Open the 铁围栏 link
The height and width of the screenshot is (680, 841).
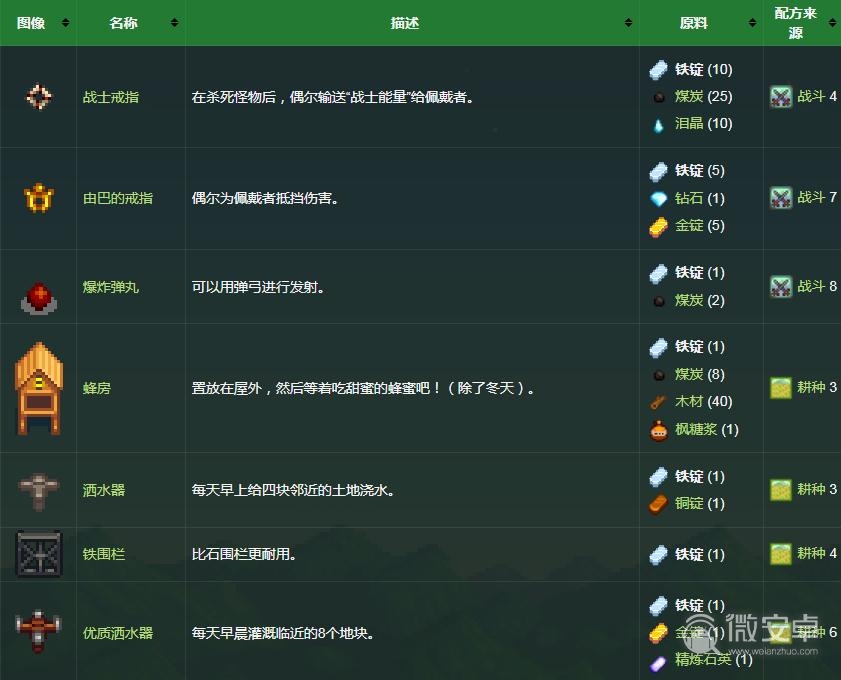tap(104, 554)
